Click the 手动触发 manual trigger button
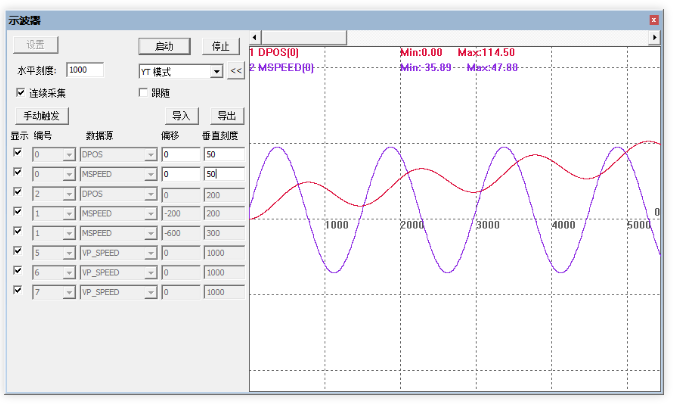 click(x=41, y=116)
